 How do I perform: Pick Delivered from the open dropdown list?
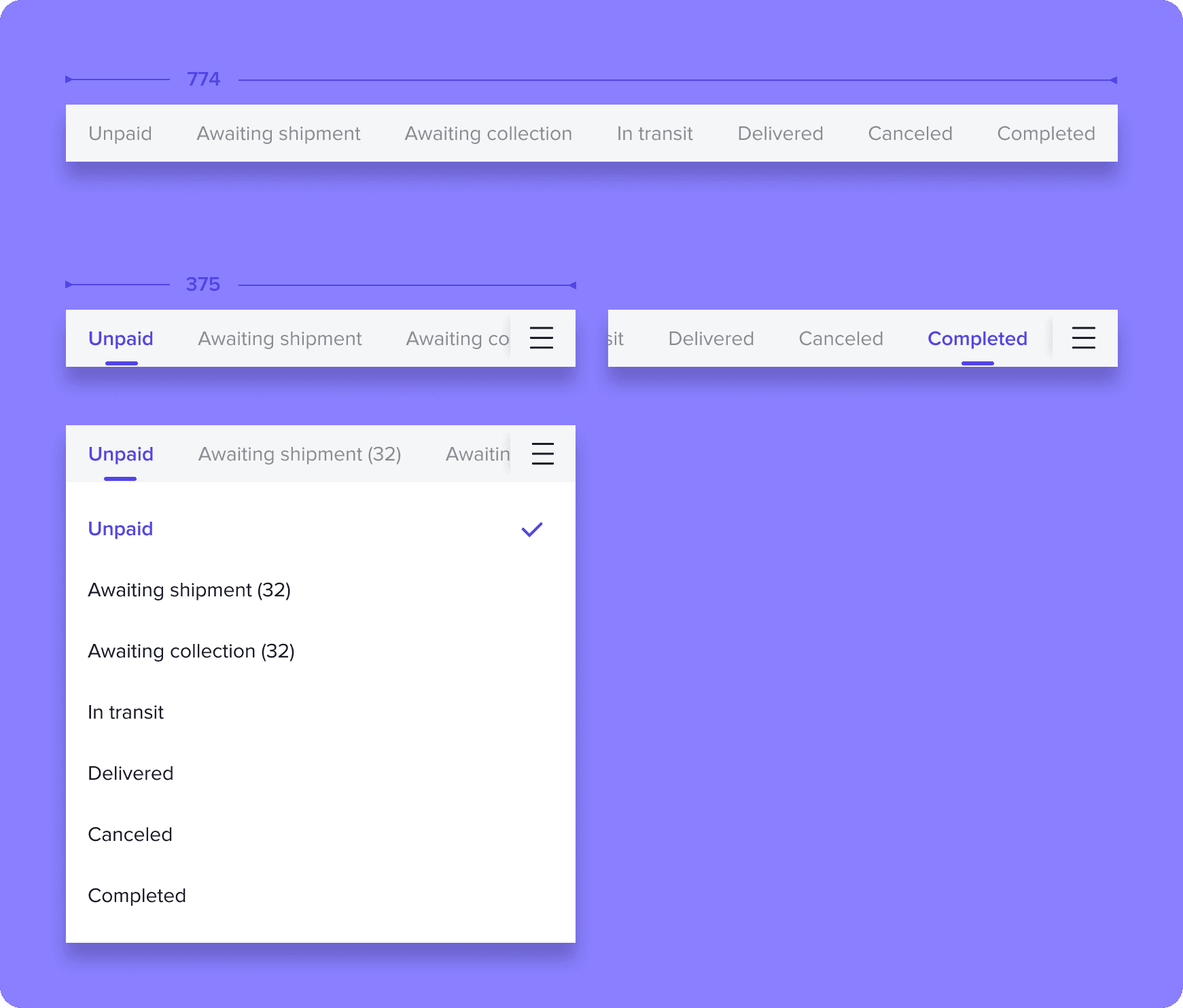coord(321,773)
